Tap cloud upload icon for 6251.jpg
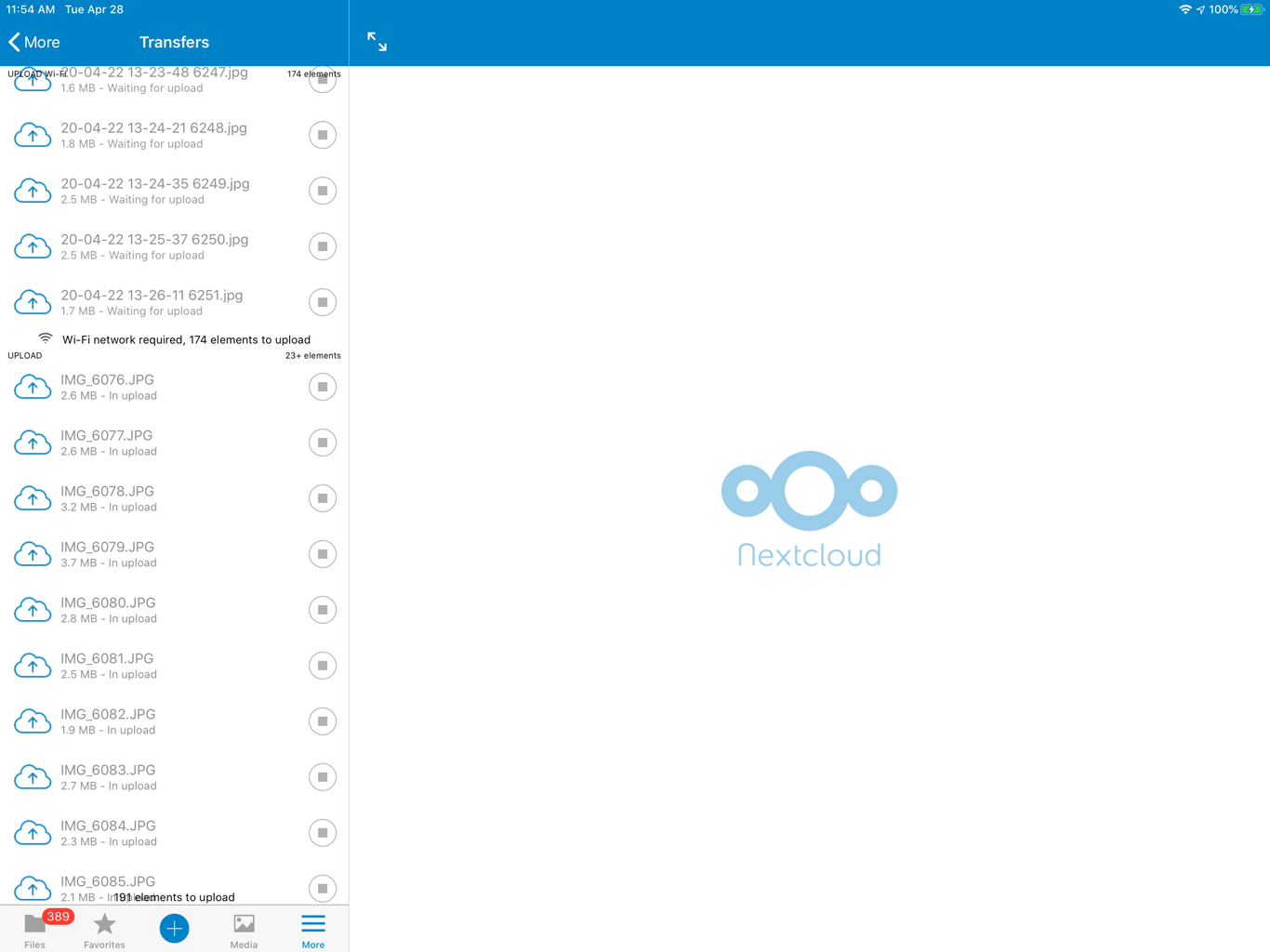1270x952 pixels. [33, 302]
